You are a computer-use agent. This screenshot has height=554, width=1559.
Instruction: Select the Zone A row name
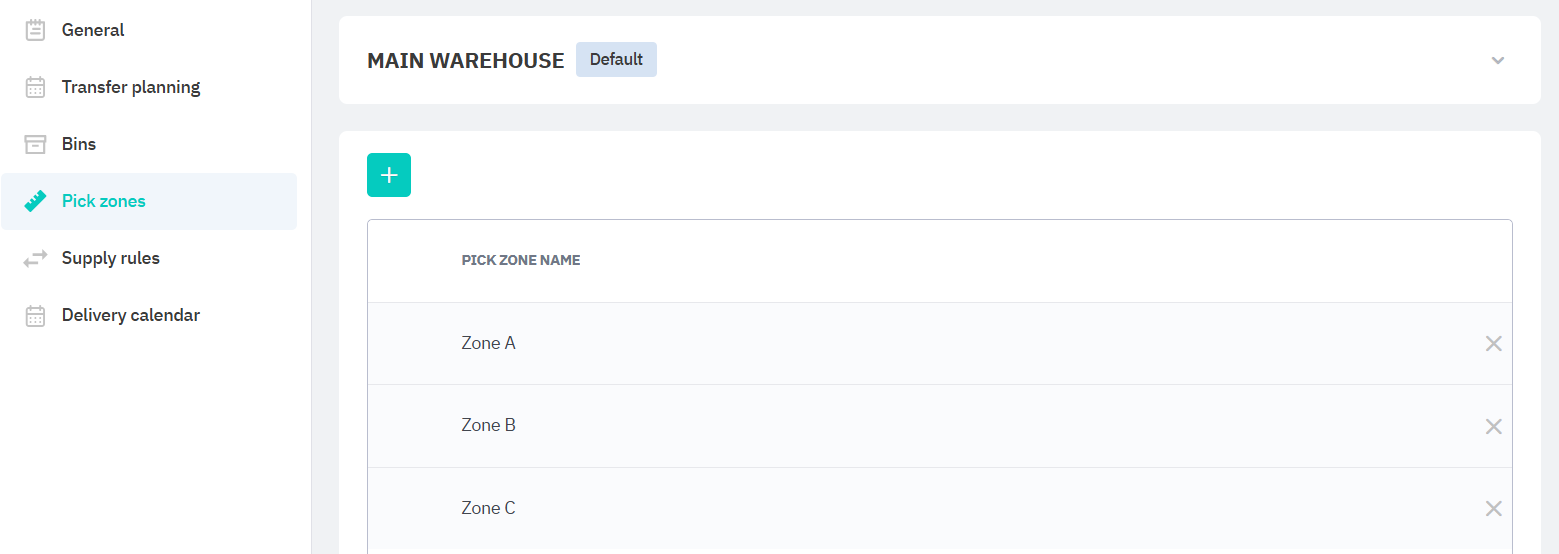pyautogui.click(x=488, y=343)
